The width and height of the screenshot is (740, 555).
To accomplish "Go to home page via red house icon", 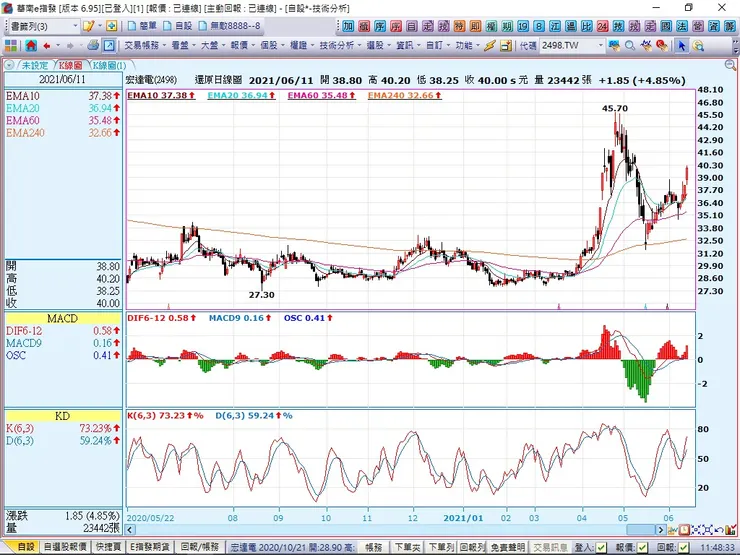I will 31,46.
